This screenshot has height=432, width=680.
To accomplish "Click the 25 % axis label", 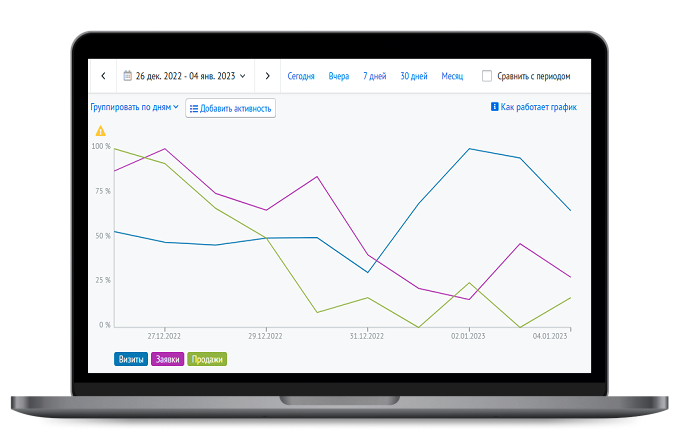I will (x=103, y=280).
